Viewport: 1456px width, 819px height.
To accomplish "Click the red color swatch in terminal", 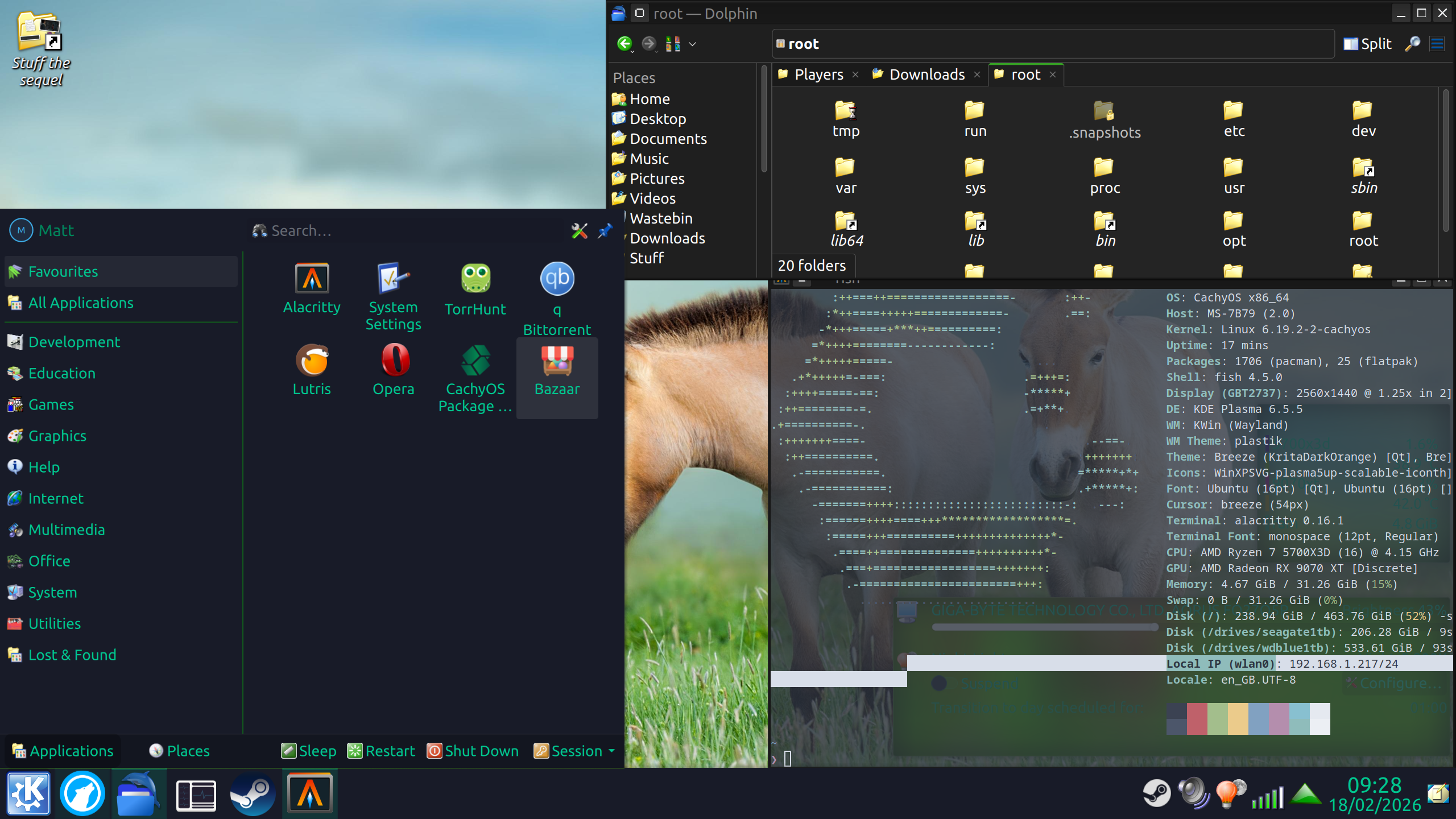I will tap(1197, 718).
